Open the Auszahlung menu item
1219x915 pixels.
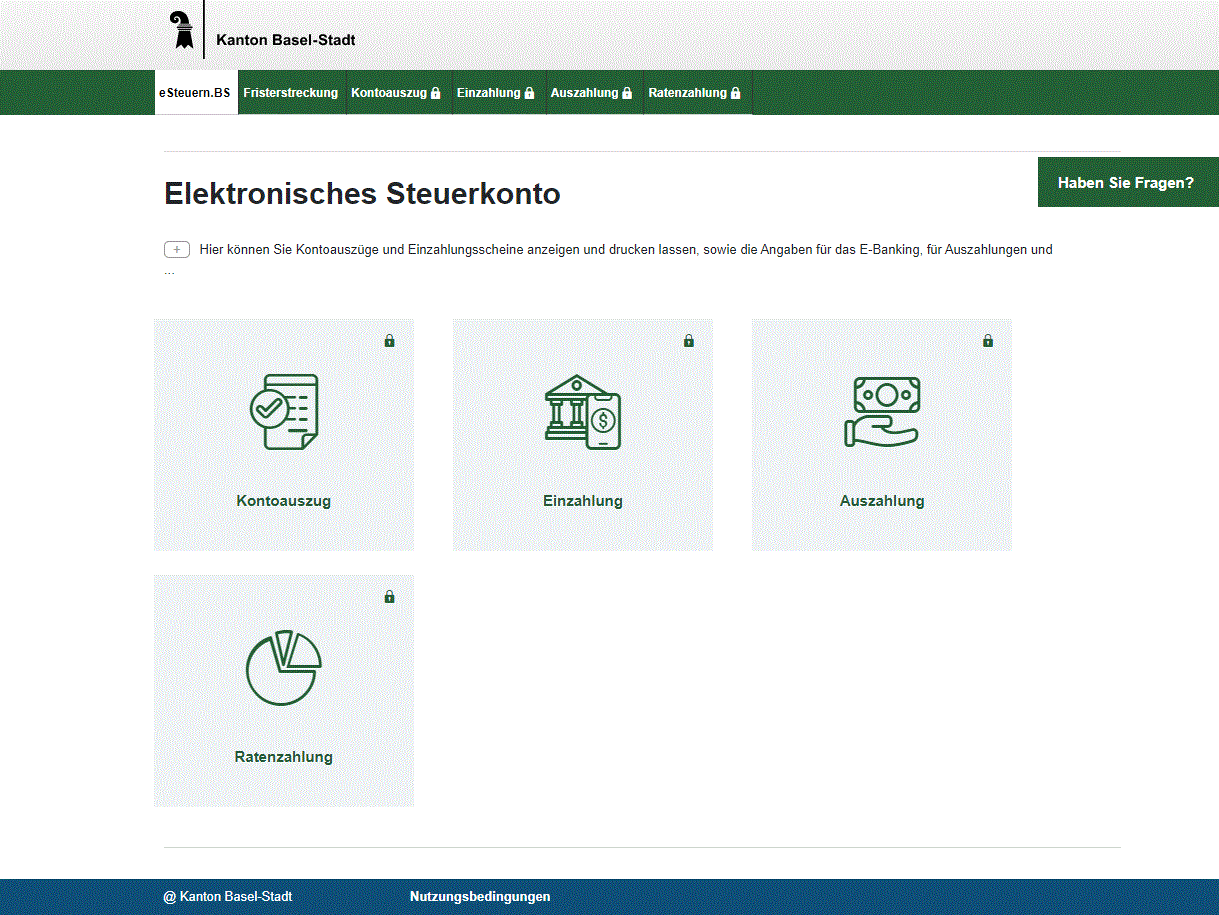(585, 92)
